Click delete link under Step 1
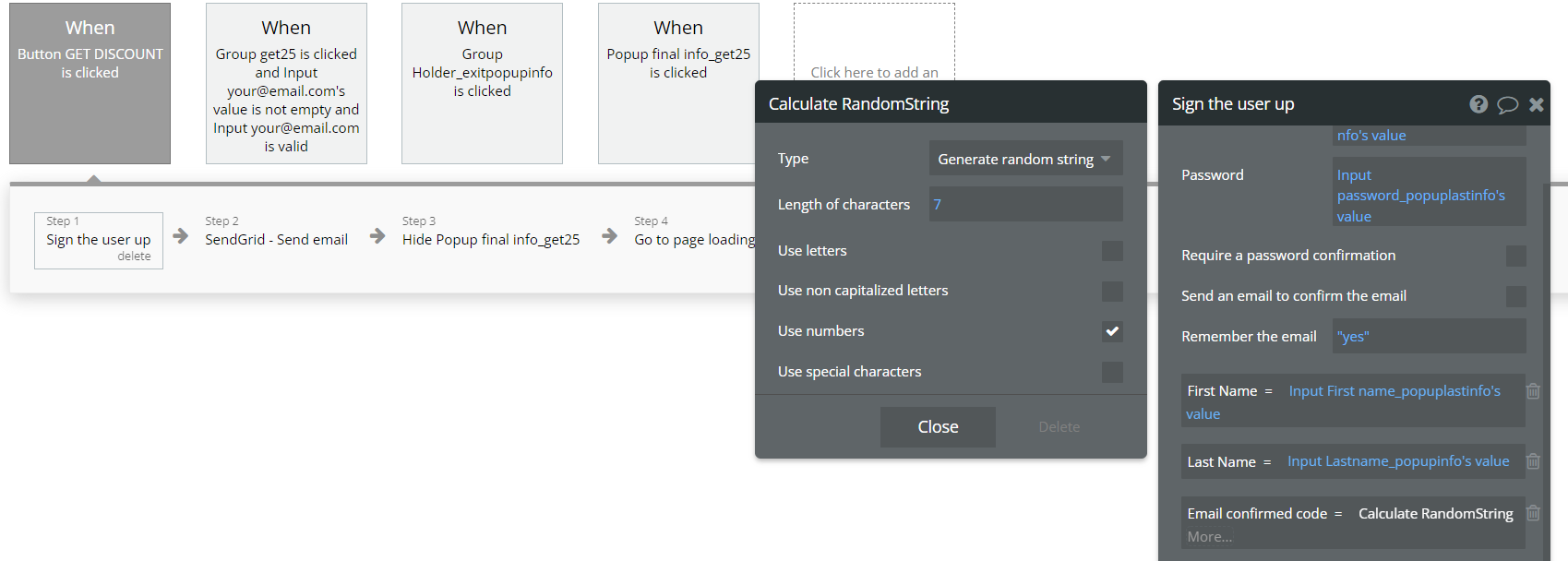The image size is (1568, 561). (x=134, y=257)
